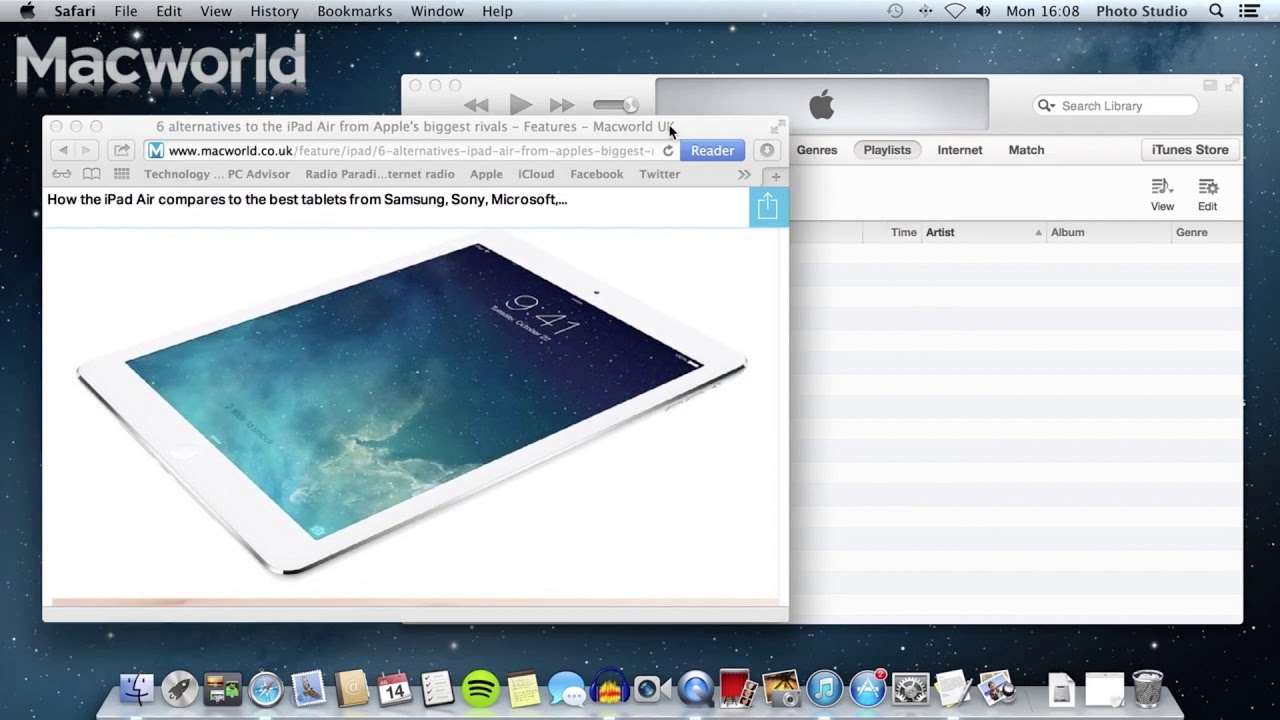
Task: Go forward using Safari's forward arrow
Action: pyautogui.click(x=86, y=150)
